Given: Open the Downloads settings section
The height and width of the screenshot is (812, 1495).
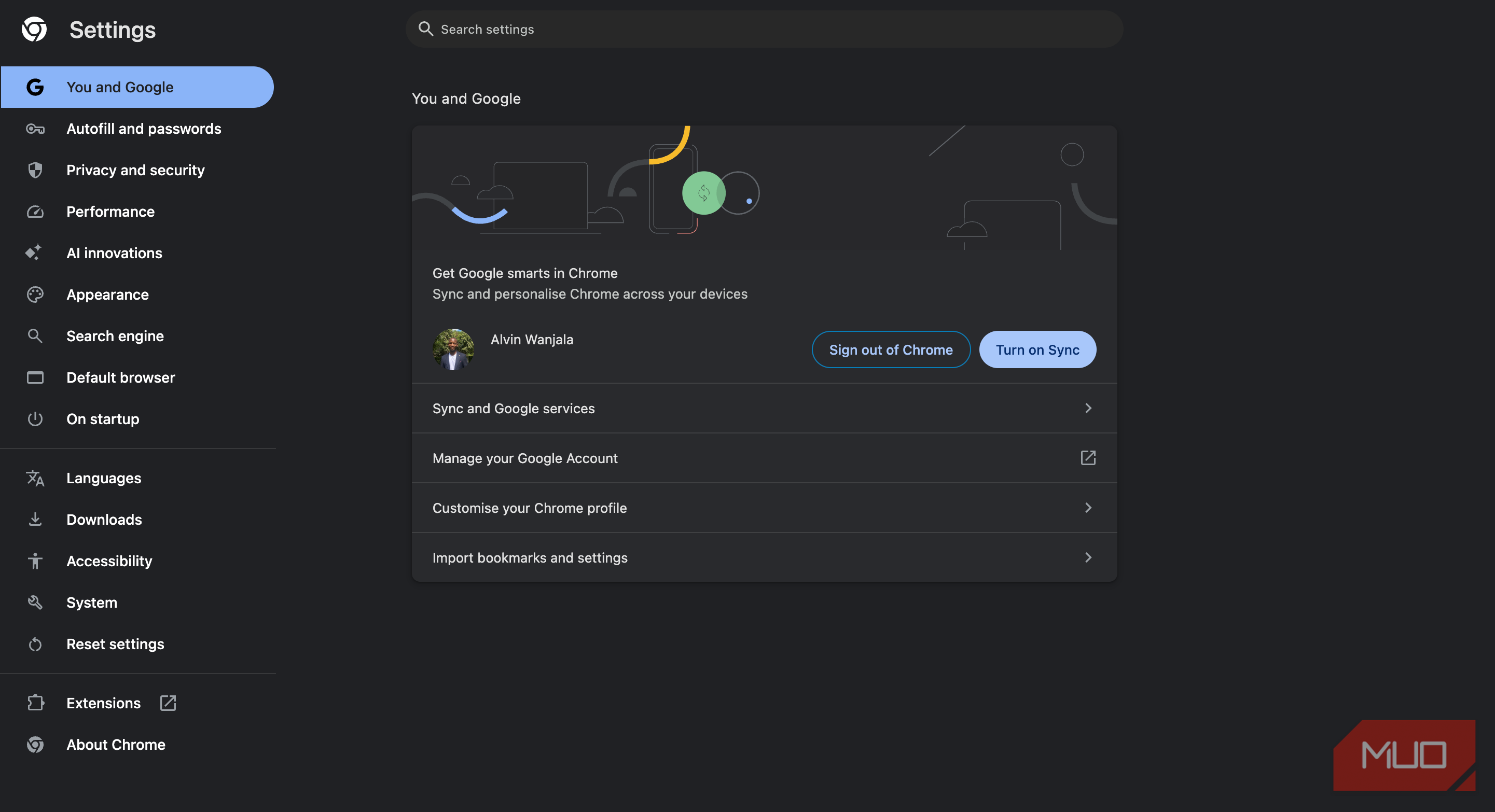Looking at the screenshot, I should click(x=104, y=520).
